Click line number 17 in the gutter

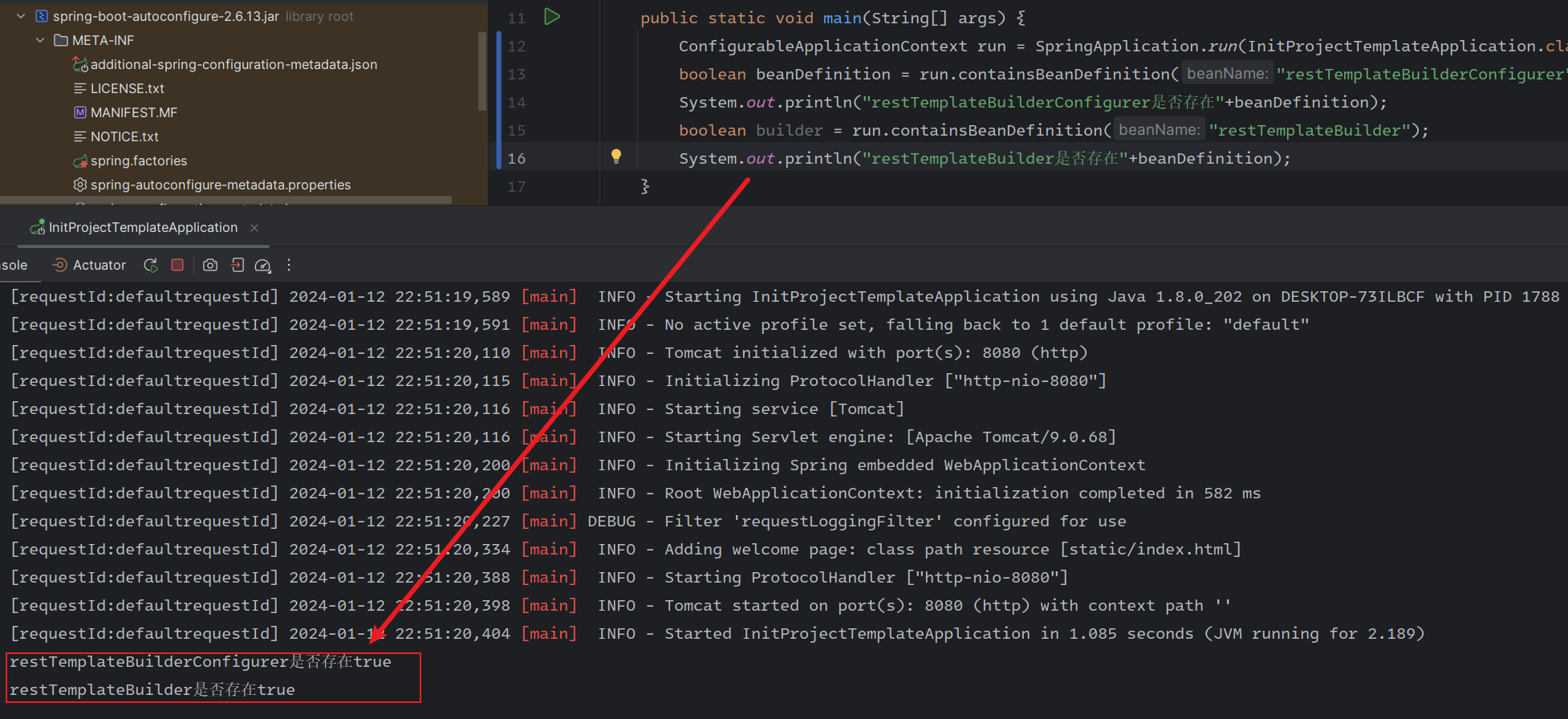click(516, 186)
